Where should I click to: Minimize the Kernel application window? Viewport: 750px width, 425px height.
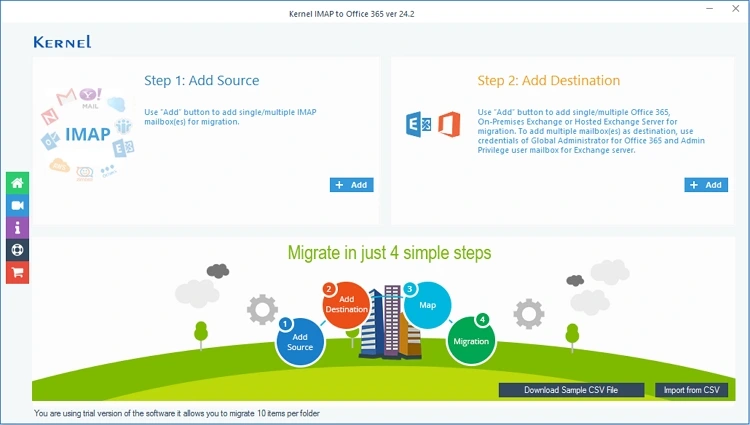coord(709,9)
